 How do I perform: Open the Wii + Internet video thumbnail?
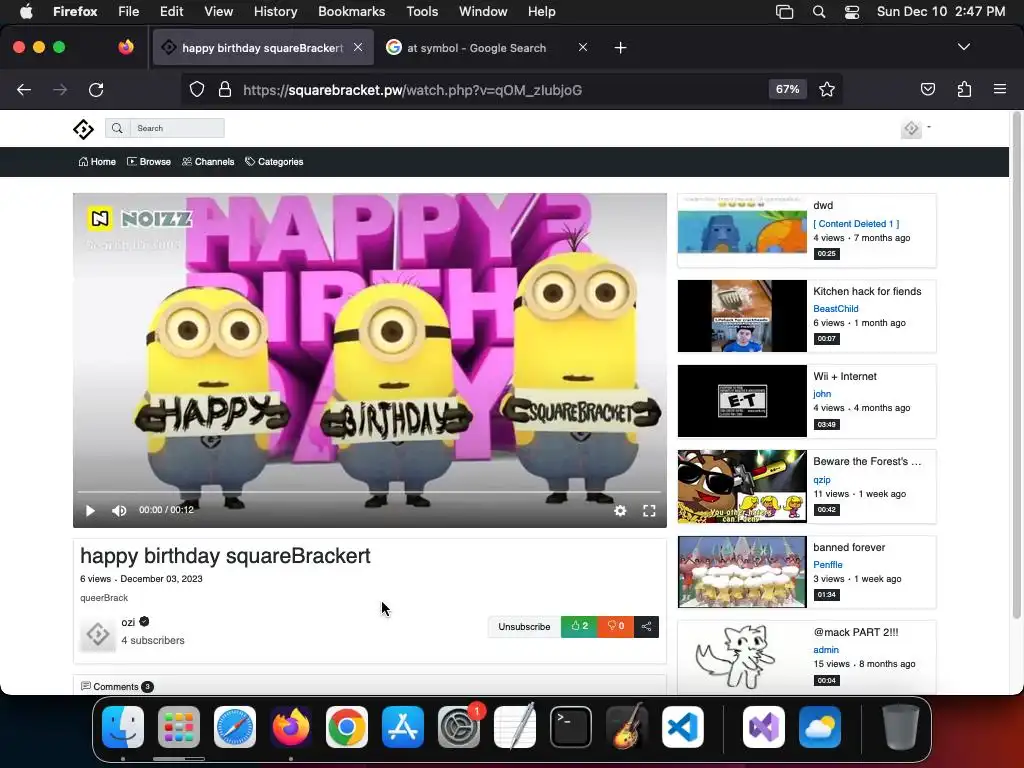(742, 401)
